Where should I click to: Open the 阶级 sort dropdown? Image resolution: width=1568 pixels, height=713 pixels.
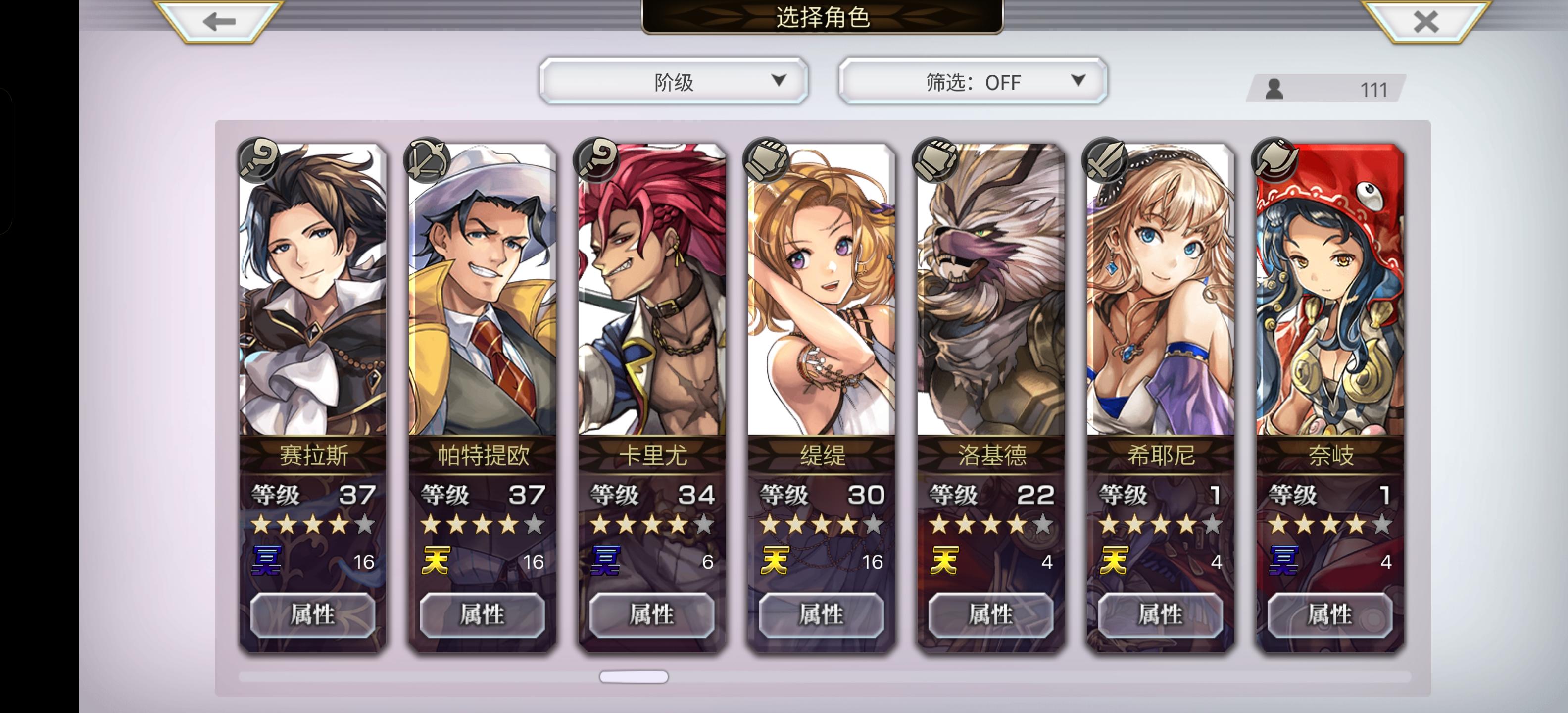pos(673,81)
